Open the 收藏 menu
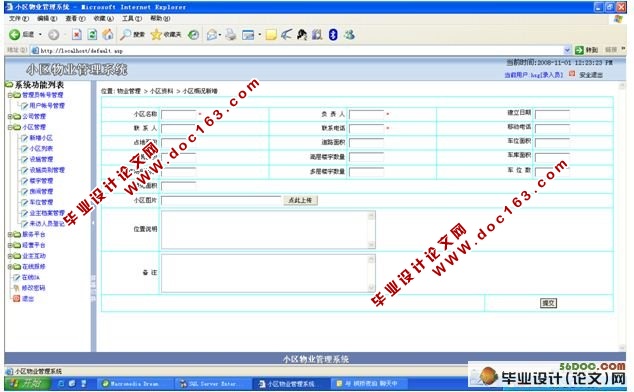The width and height of the screenshot is (634, 392). coord(104,19)
